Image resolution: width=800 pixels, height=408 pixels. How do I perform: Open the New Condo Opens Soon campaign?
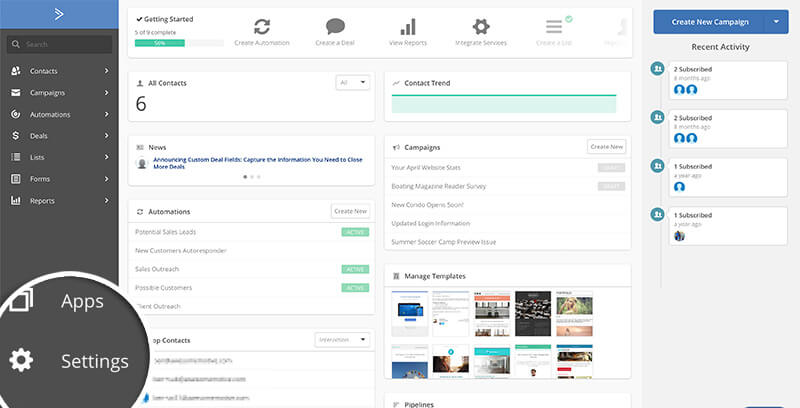[427, 205]
